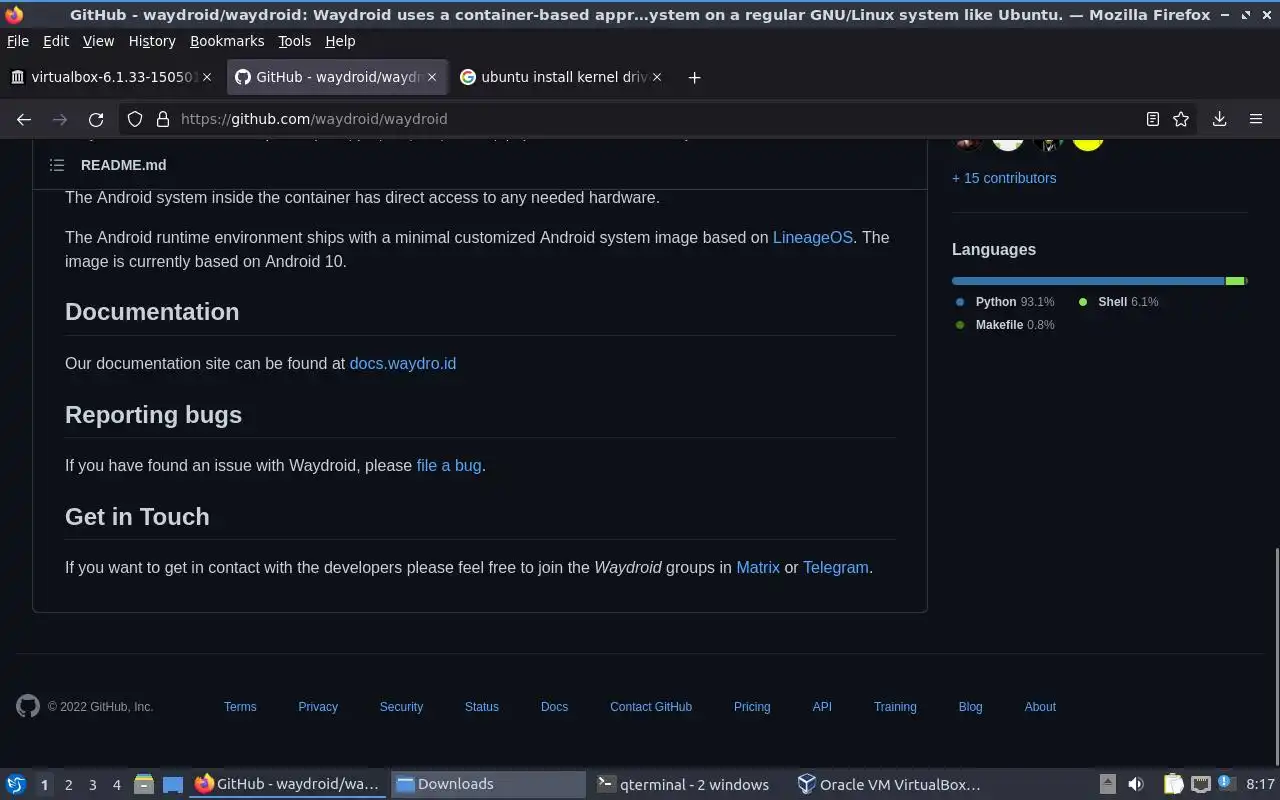Follow the LineageOS link
The height and width of the screenshot is (800, 1280).
[813, 237]
